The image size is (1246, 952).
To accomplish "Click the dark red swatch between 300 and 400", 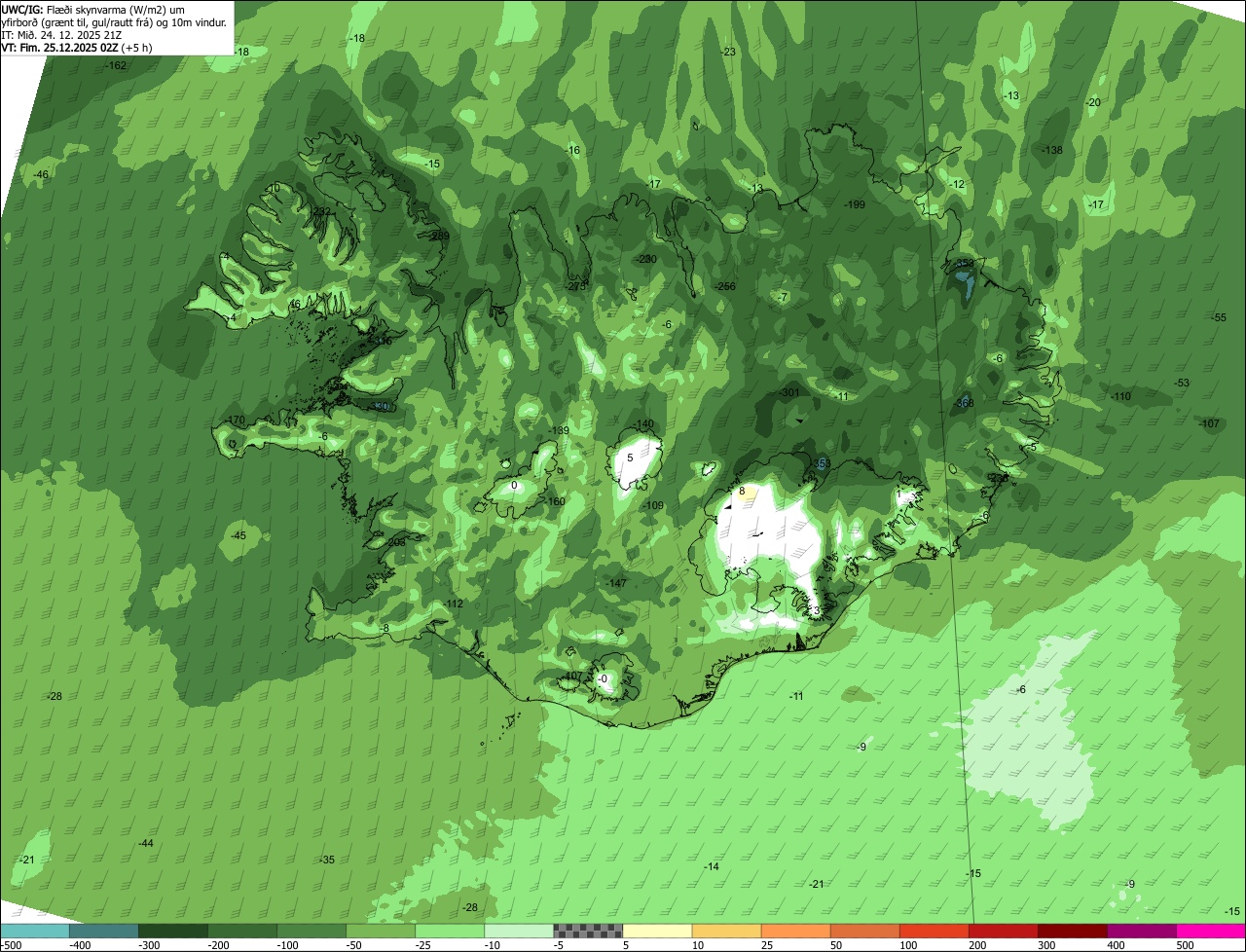I will 1072,931.
